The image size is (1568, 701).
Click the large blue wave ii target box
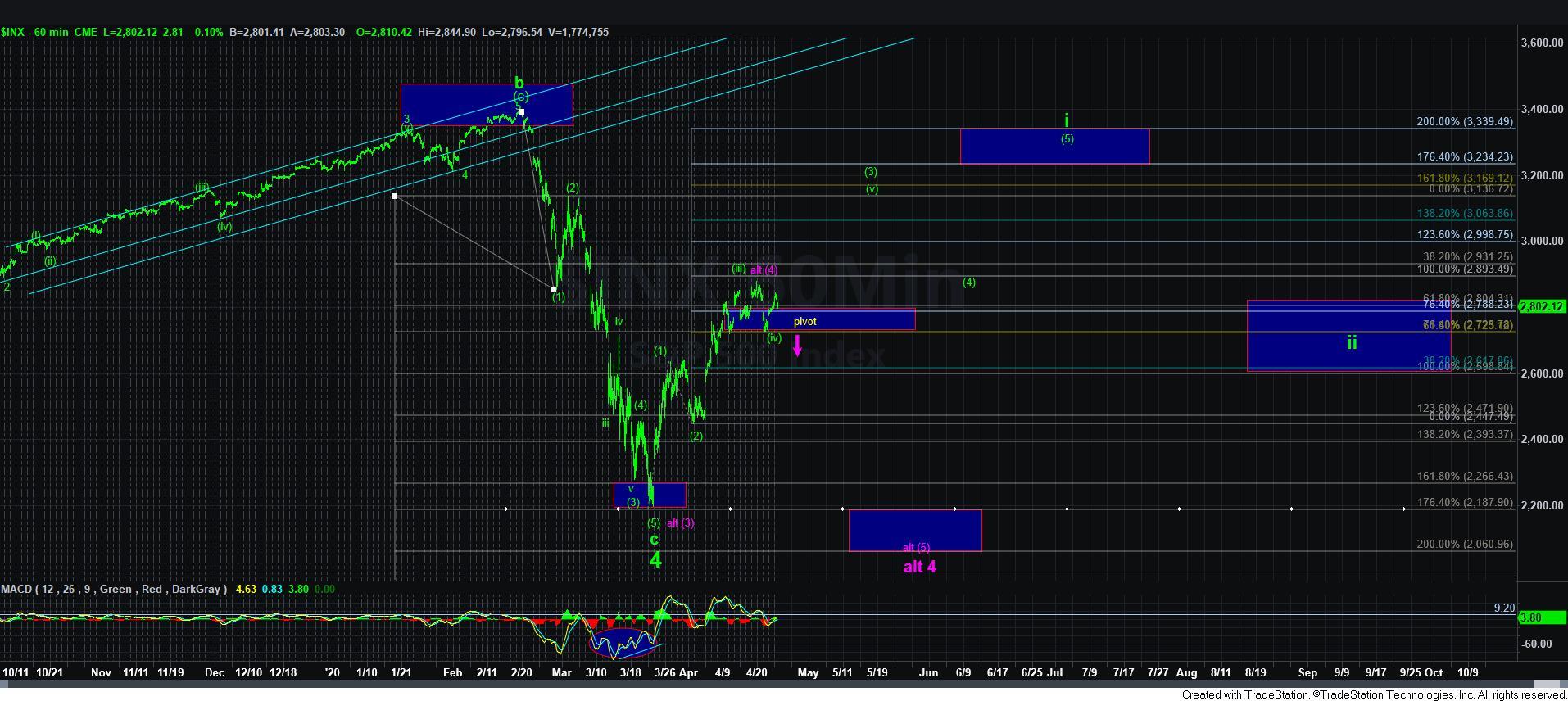coord(1348,336)
